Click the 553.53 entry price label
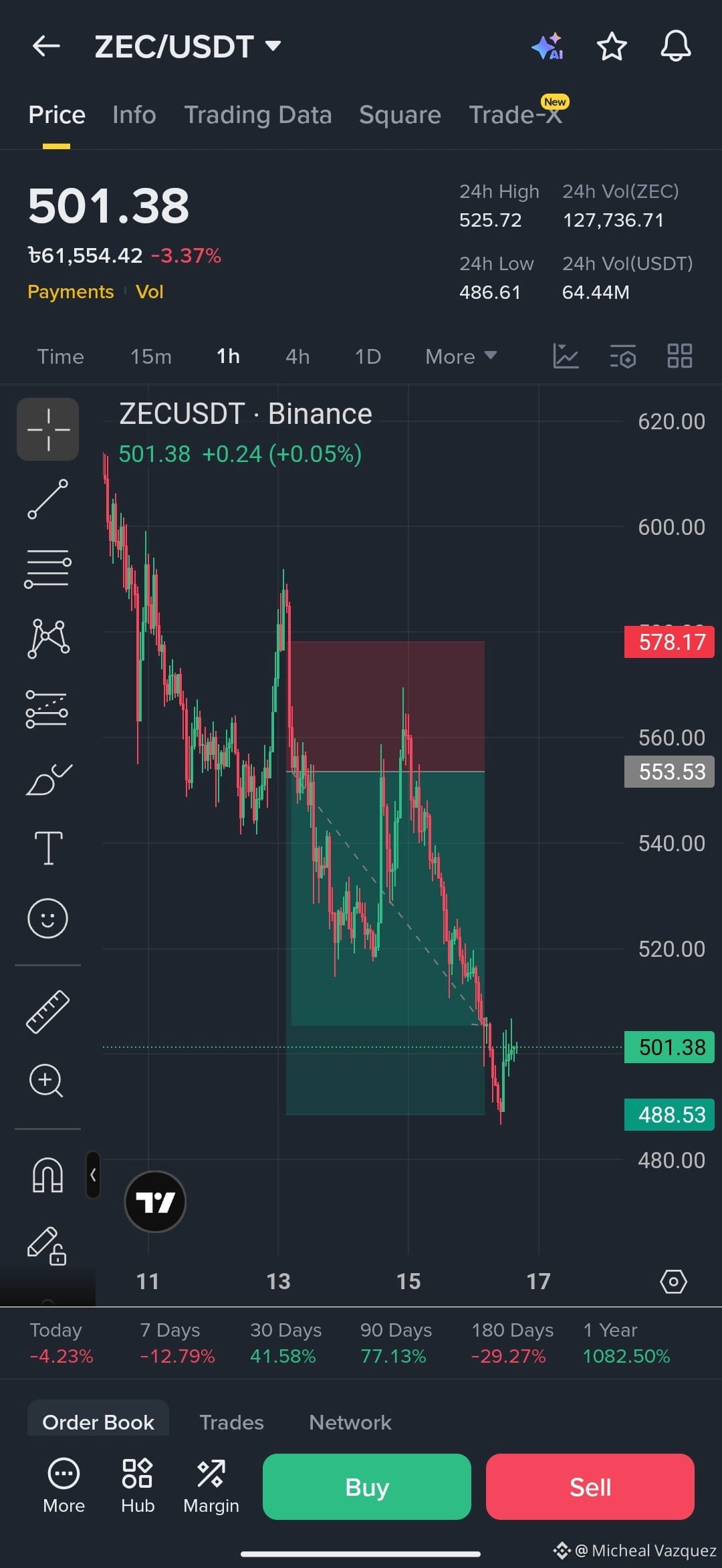 [x=669, y=772]
